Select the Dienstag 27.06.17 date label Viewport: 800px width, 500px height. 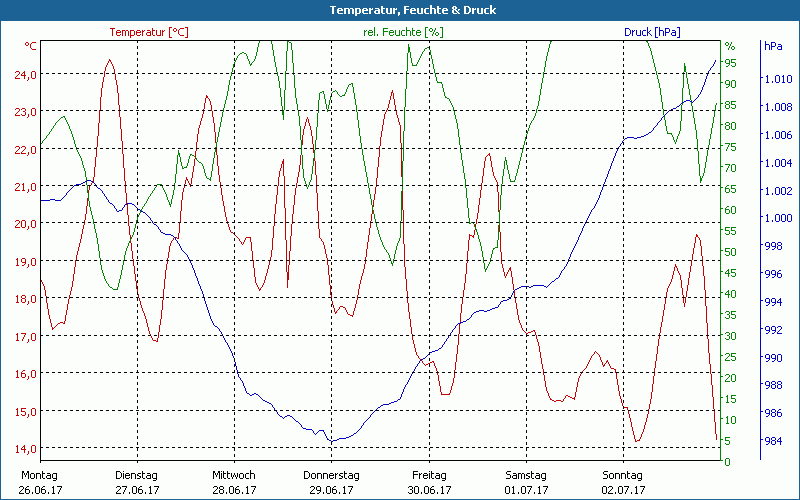tap(137, 483)
